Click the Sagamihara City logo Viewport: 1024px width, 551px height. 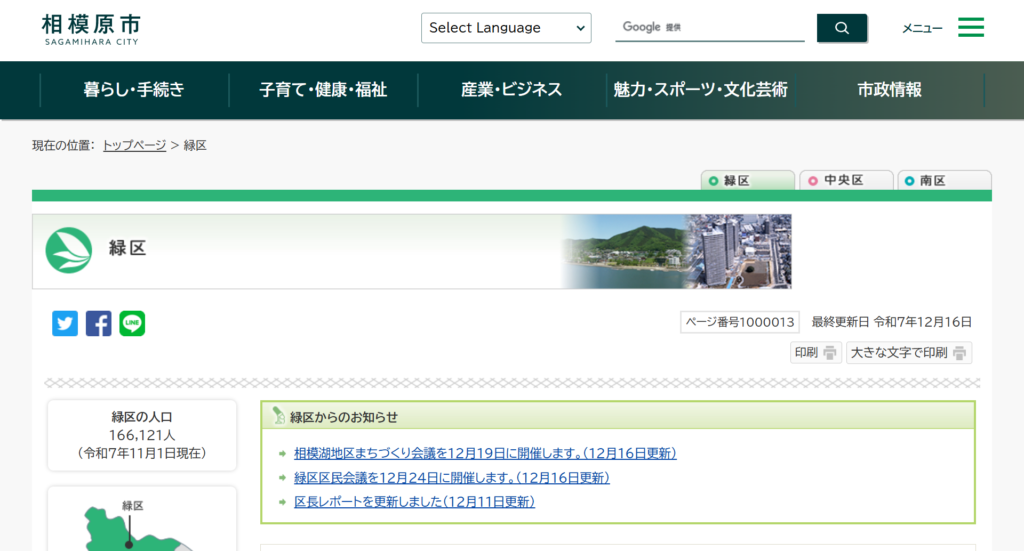91,29
